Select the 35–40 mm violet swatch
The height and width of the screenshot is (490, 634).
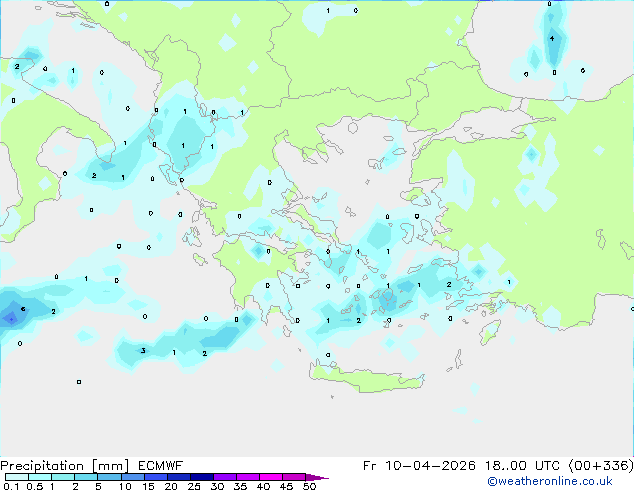247,477
